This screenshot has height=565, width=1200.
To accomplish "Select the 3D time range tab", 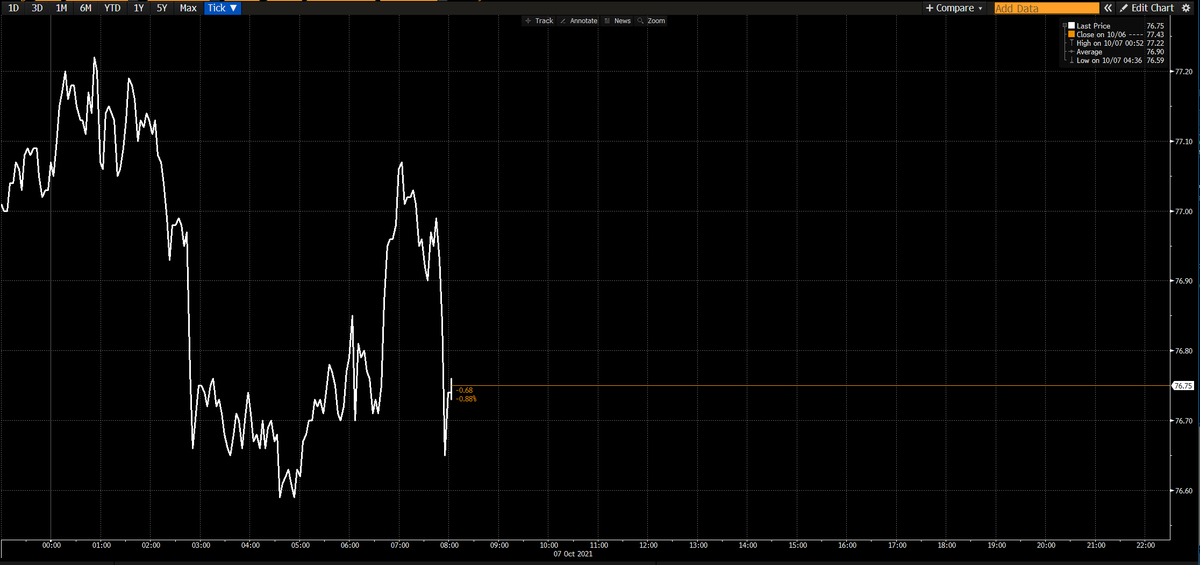I will (37, 7).
